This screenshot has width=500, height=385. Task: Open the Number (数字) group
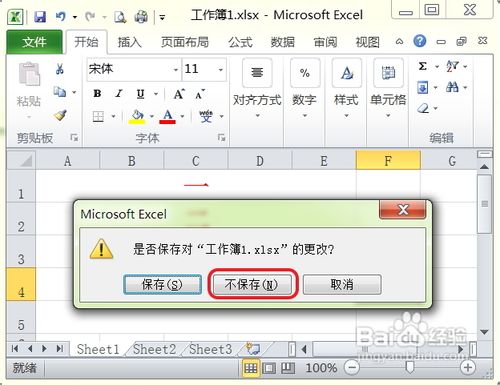coord(305,89)
